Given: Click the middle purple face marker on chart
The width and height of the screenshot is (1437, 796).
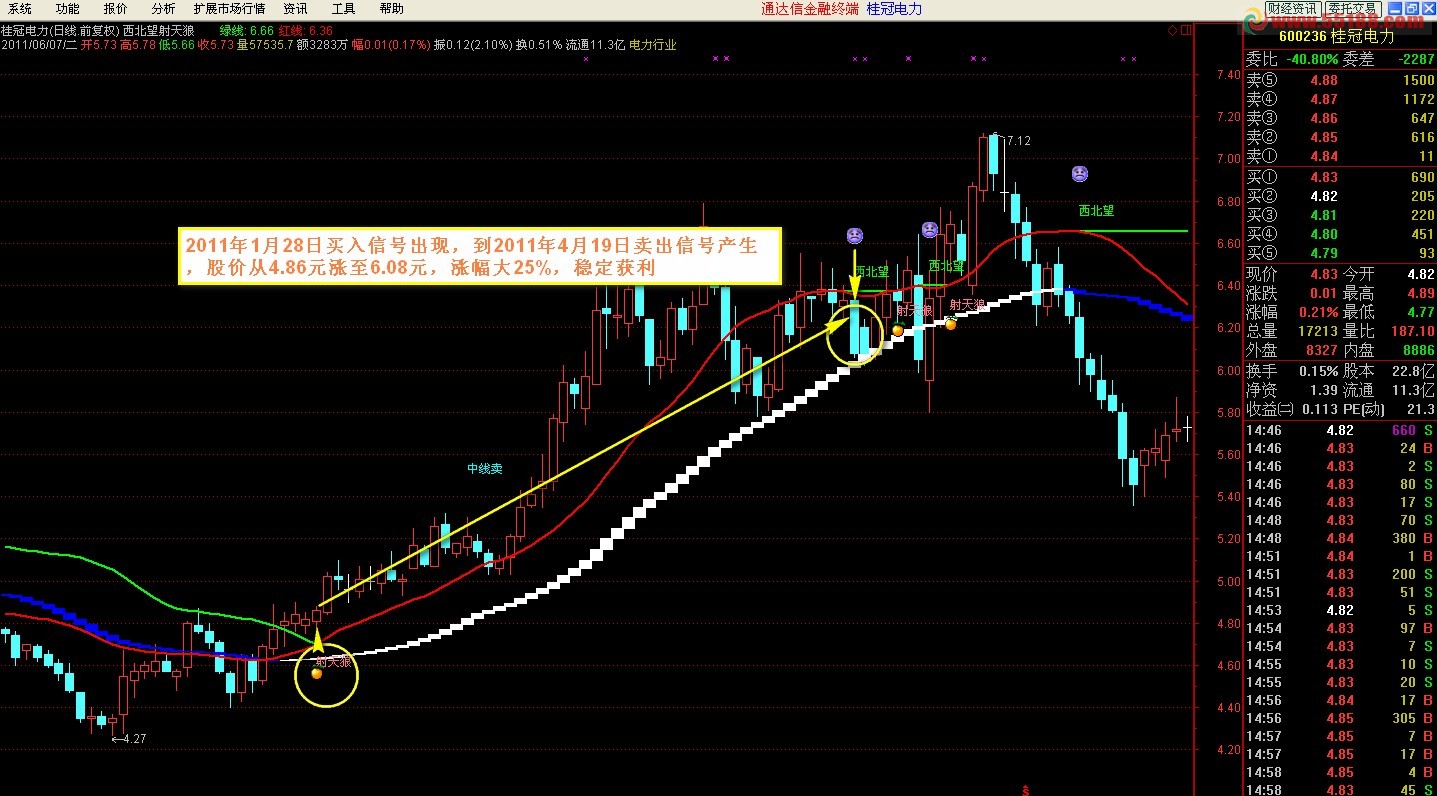Looking at the screenshot, I should pos(929,230).
